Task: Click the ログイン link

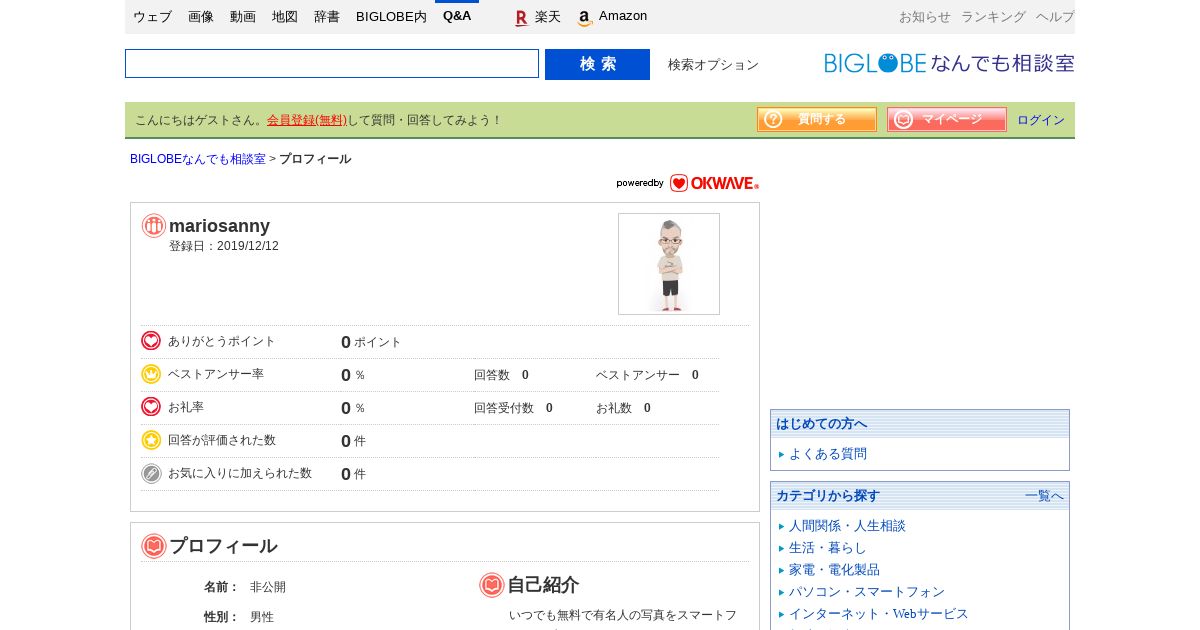Action: point(1041,120)
